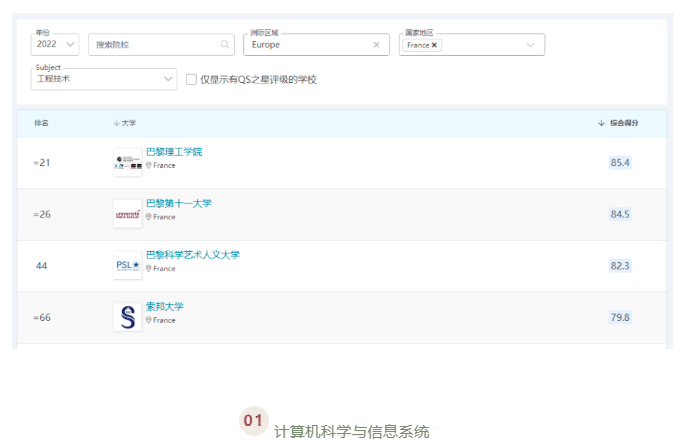Sort by 综合得分 column header
This screenshot has height=445, width=691.
click(618, 123)
